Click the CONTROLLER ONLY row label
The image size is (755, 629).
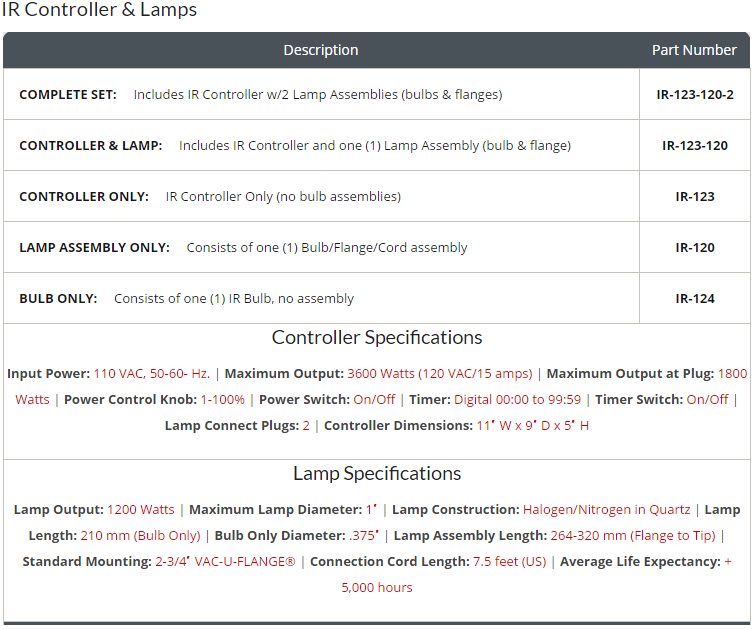point(84,197)
